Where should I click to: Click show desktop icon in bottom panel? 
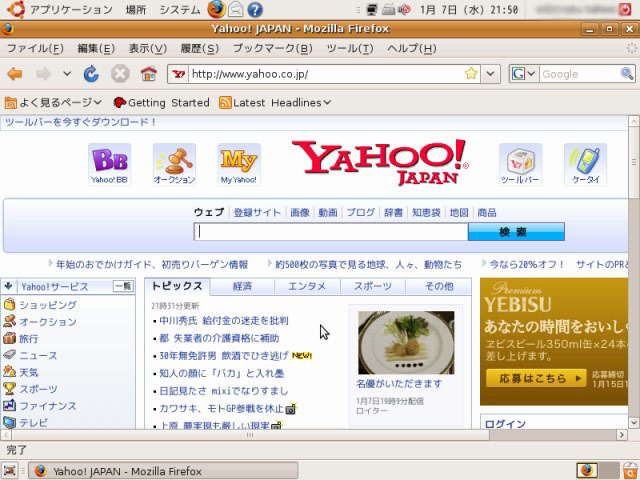tap(10, 471)
